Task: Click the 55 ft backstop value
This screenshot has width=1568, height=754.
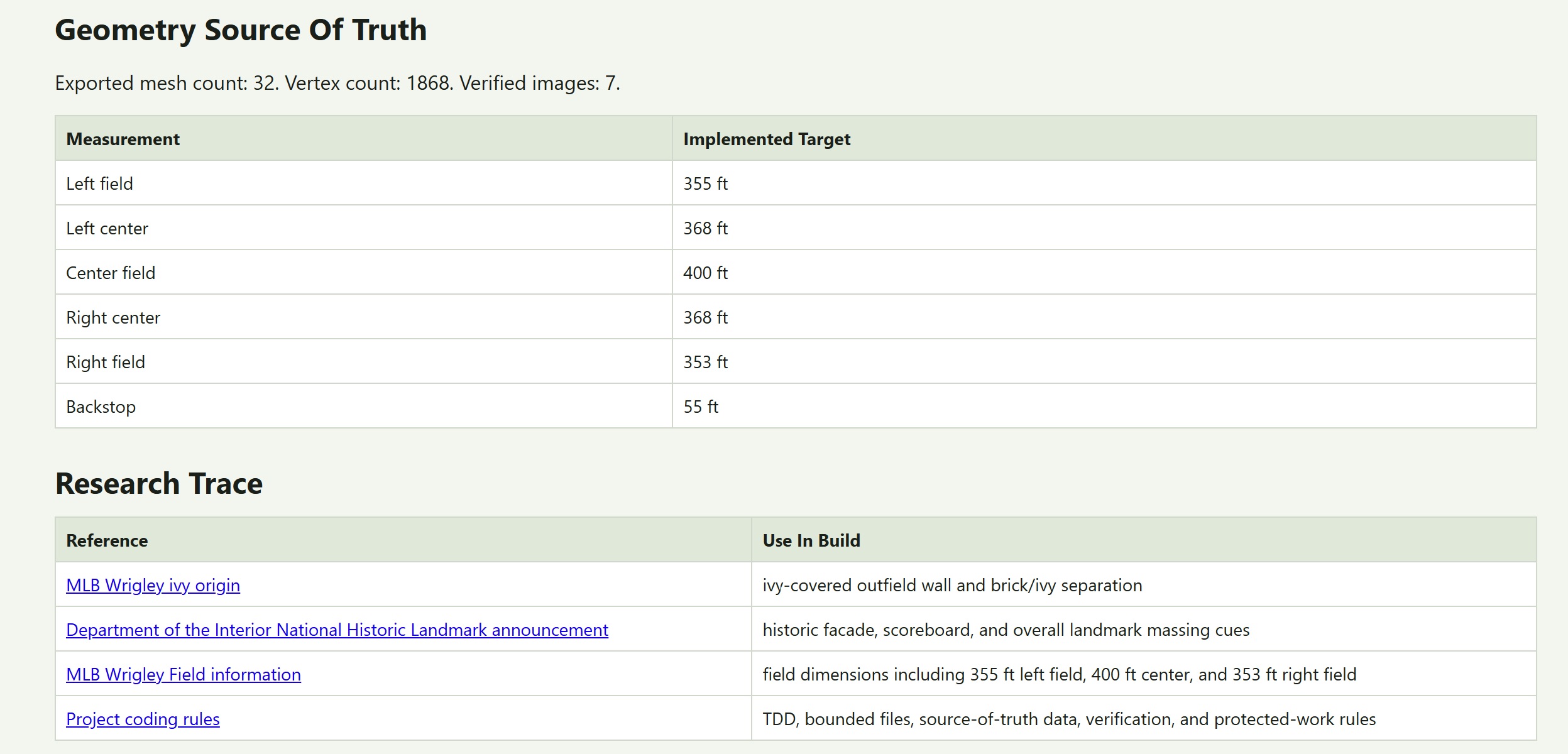Action: coord(701,407)
